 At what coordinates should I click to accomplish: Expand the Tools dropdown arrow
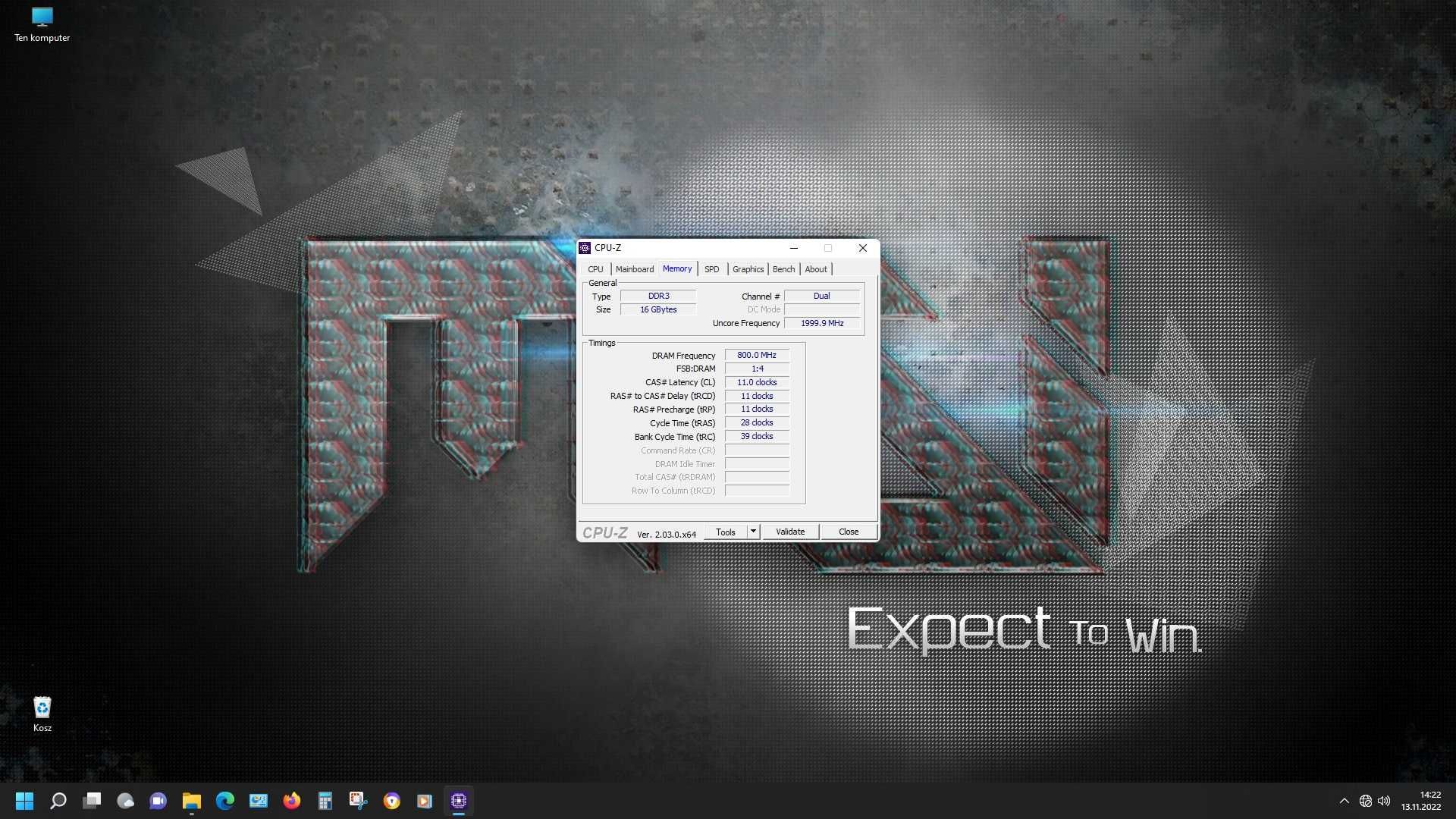click(x=752, y=531)
